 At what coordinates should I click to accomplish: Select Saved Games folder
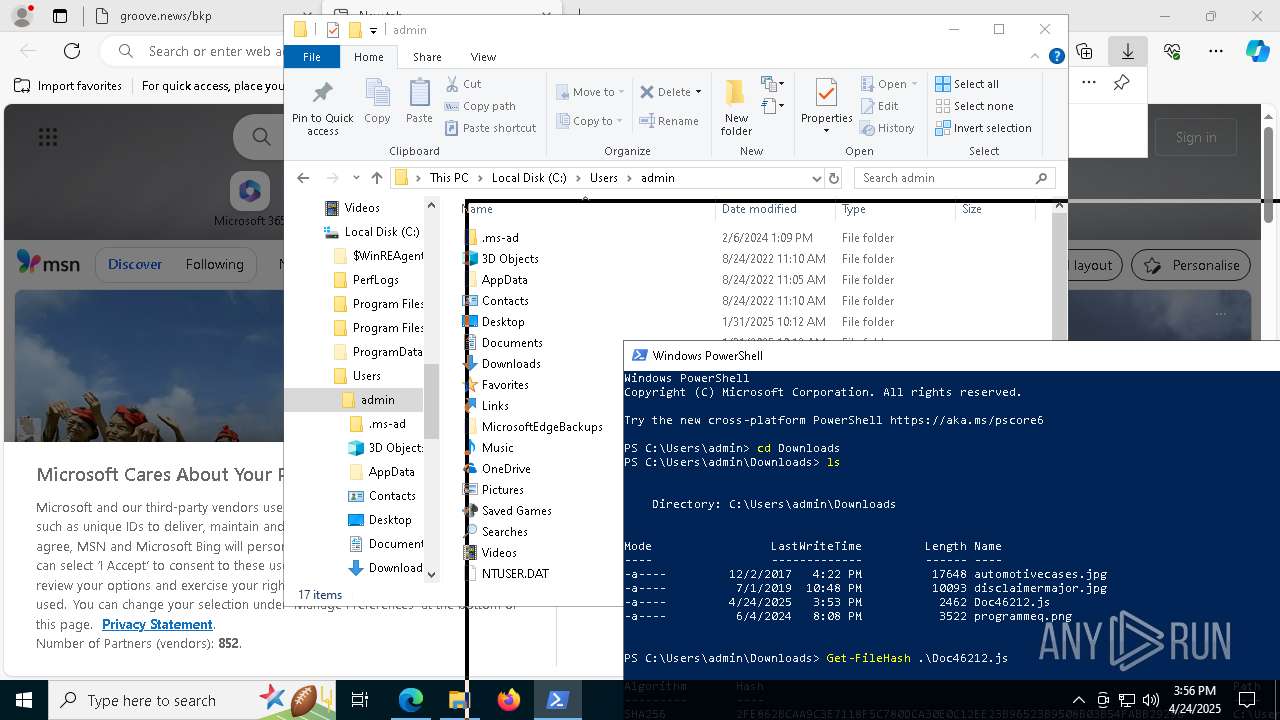517,511
